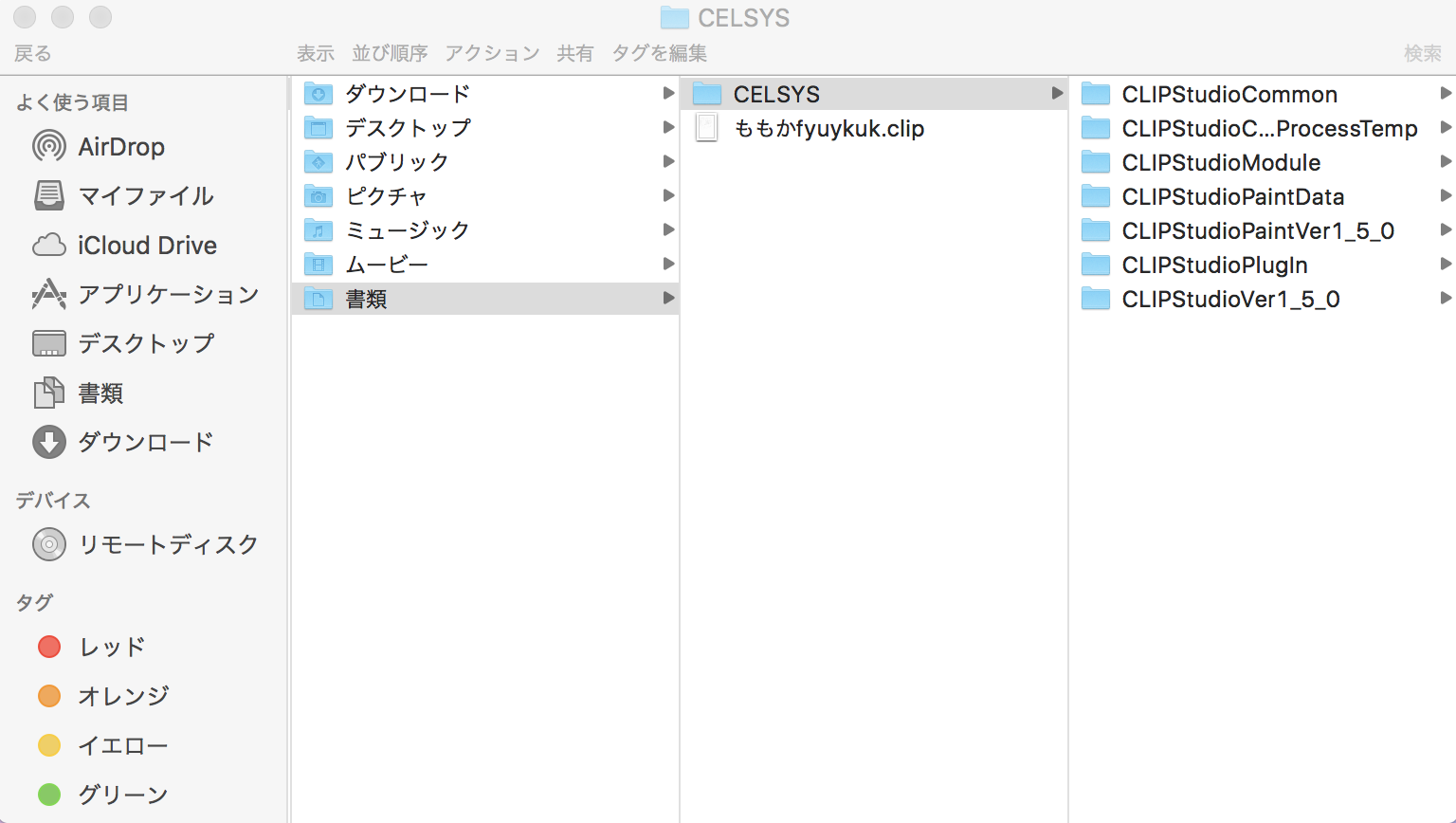Image resolution: width=1456 pixels, height=823 pixels.
Task: Expand the CLIPStudioPlugIn folder arrow
Action: tap(1446, 264)
